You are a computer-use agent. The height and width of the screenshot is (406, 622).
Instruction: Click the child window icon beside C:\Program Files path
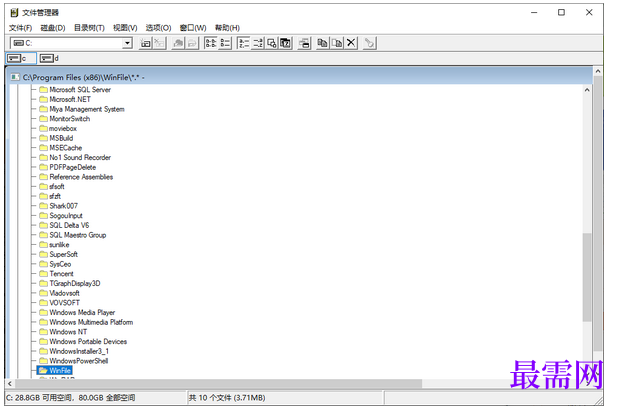click(x=15, y=77)
